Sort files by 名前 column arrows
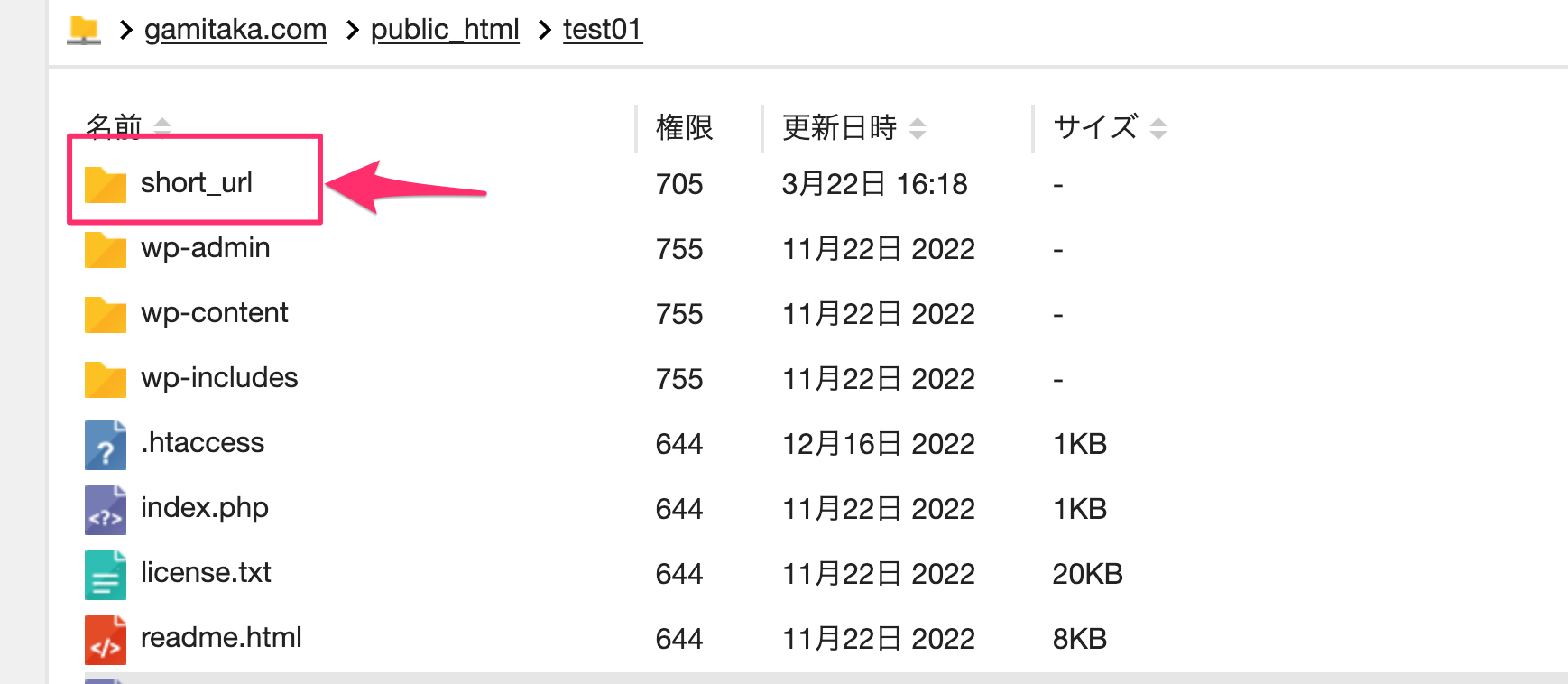The height and width of the screenshot is (684, 1568). point(162,125)
